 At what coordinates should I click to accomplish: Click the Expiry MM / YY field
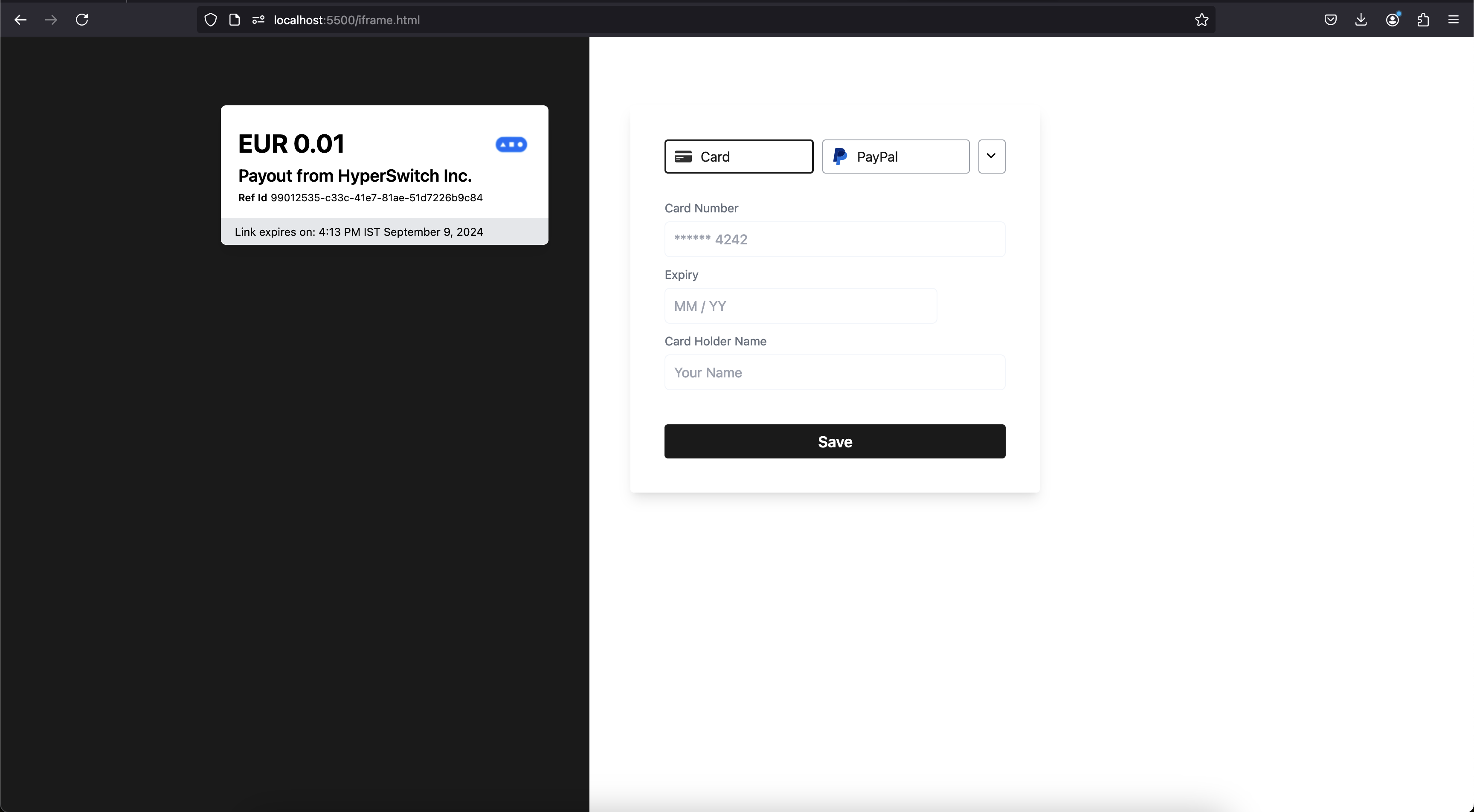(800, 306)
